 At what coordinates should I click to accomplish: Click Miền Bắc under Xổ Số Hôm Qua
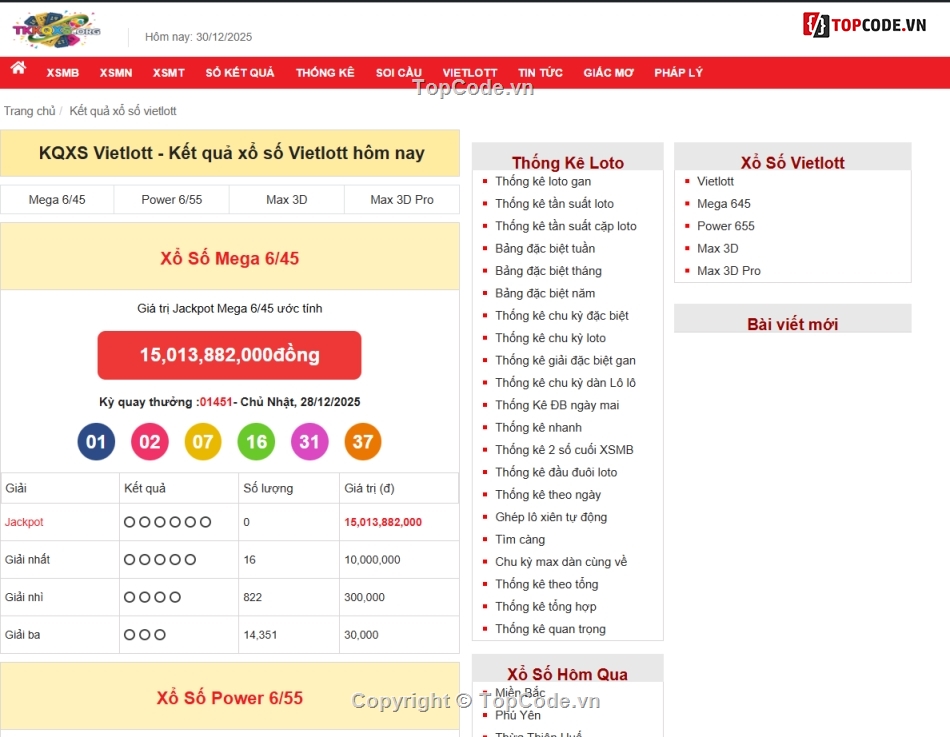point(518,692)
